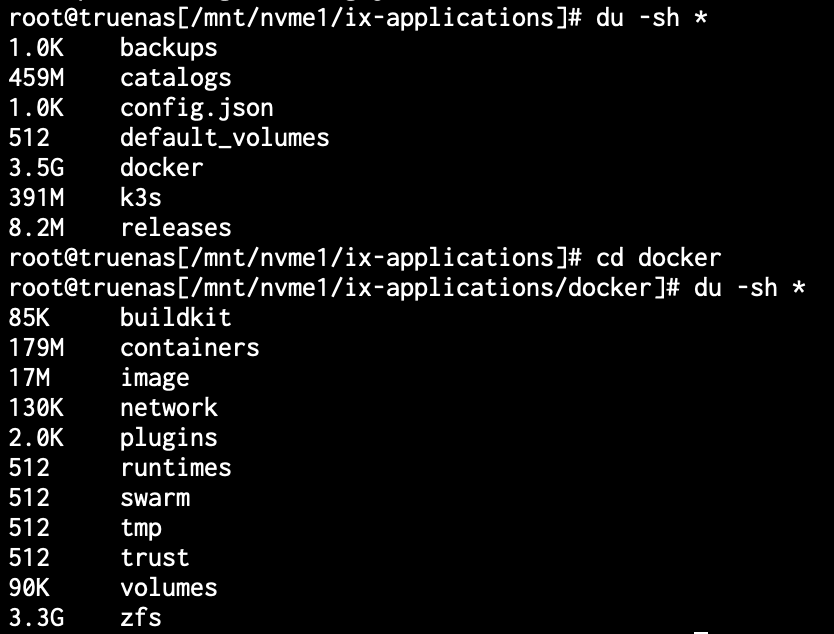Click the 'runtimes' folder entry
The height and width of the screenshot is (634, 834).
[176, 468]
